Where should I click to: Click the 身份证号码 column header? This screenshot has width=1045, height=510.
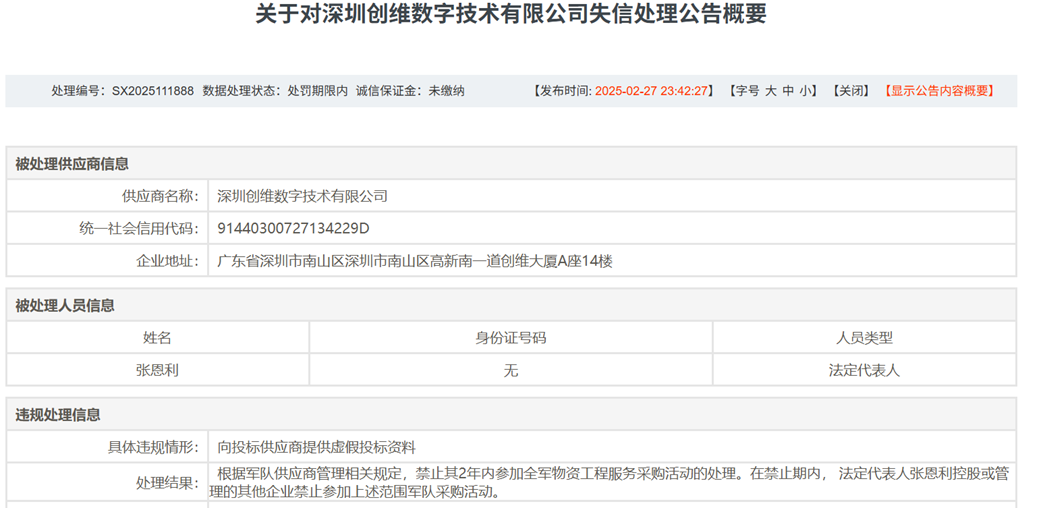(511, 338)
